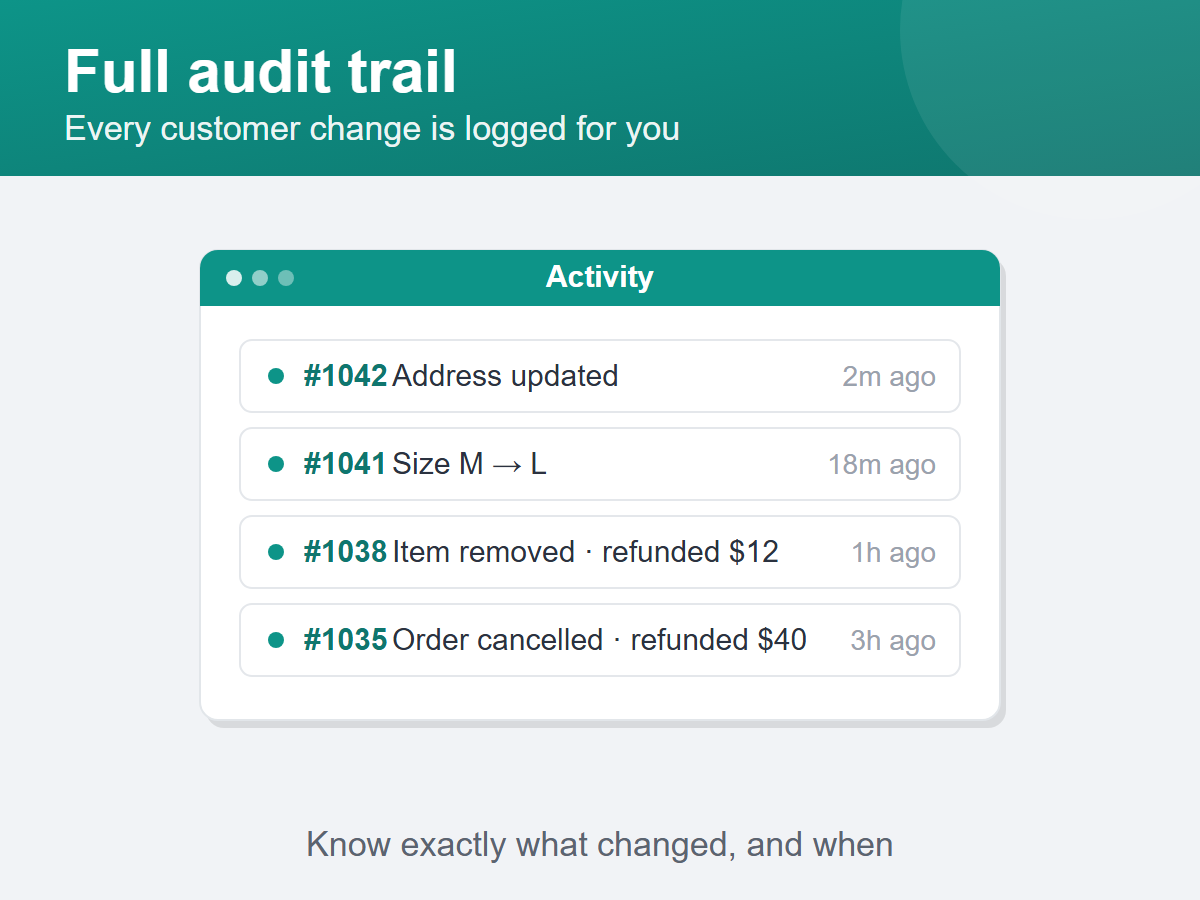
Task: Select the Address updated activity row
Action: [600, 376]
